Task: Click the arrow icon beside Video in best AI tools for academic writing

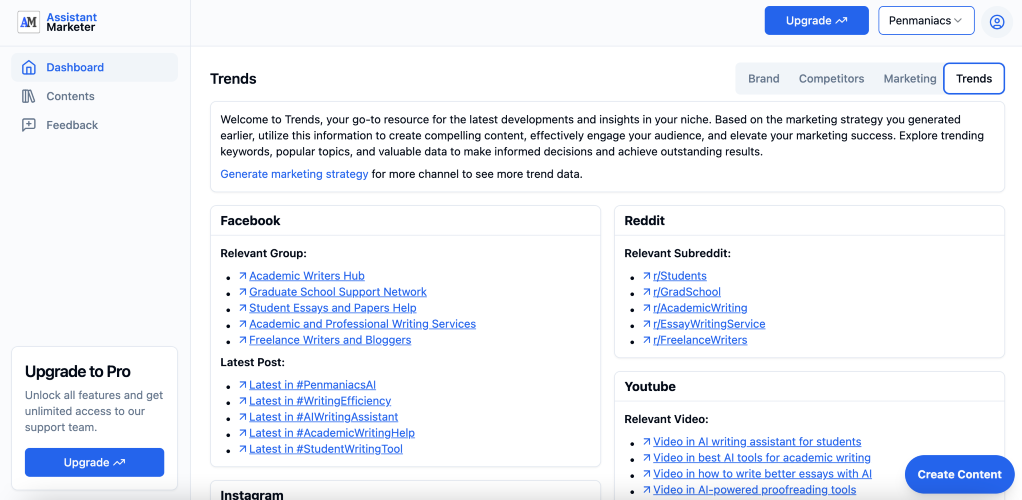Action: pyautogui.click(x=647, y=458)
